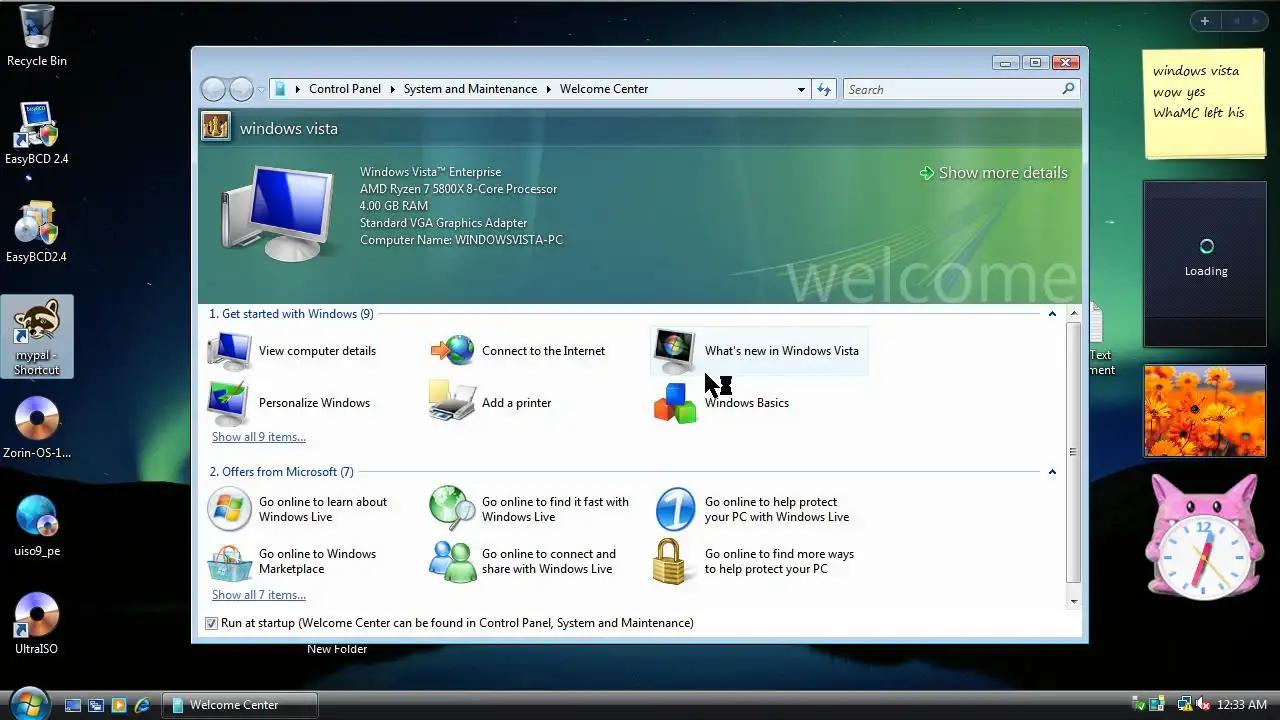This screenshot has width=1280, height=720.
Task: Open recent pages dropdown arrow
Action: (x=261, y=89)
